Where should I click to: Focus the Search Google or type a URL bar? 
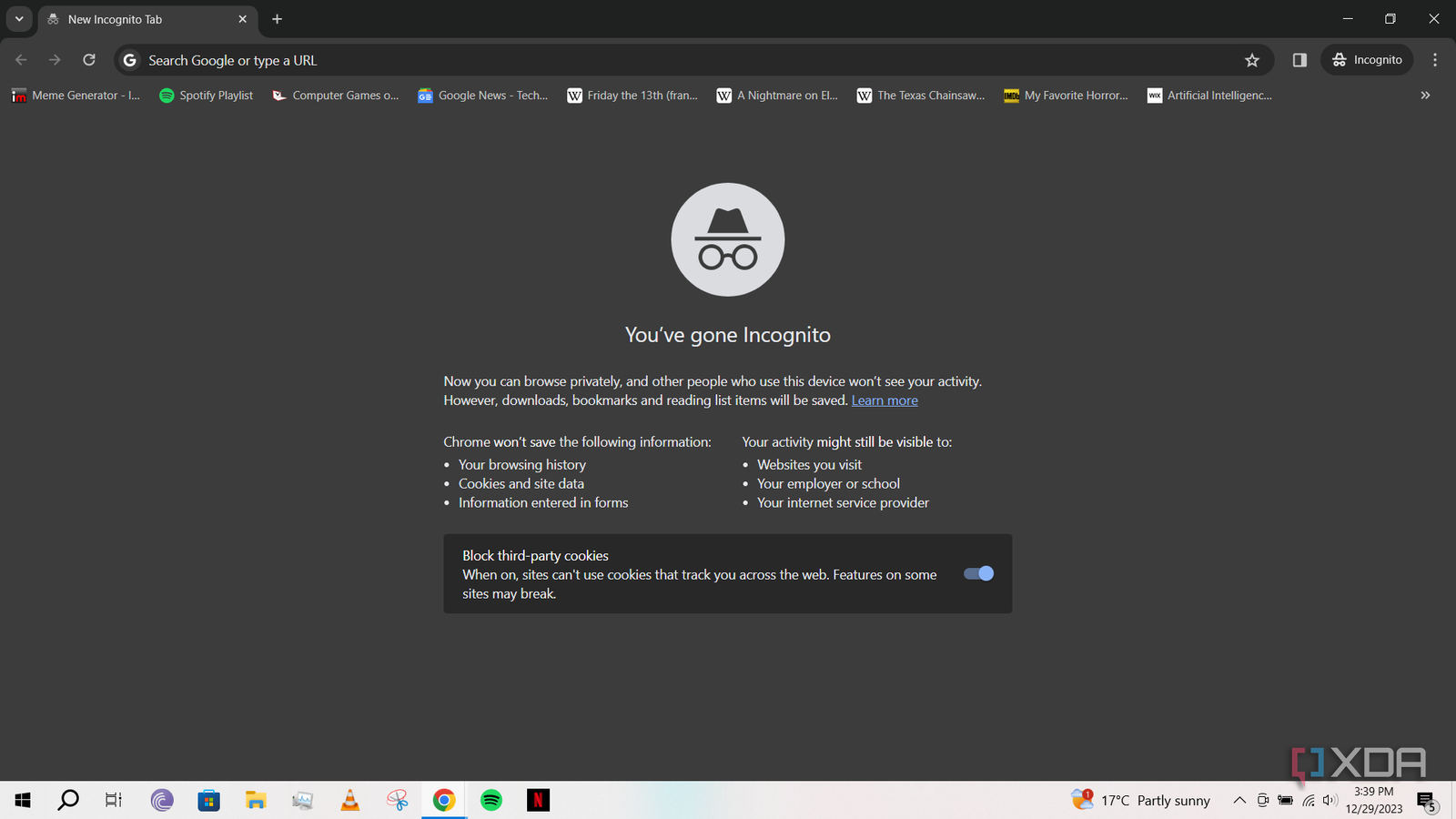coord(692,60)
